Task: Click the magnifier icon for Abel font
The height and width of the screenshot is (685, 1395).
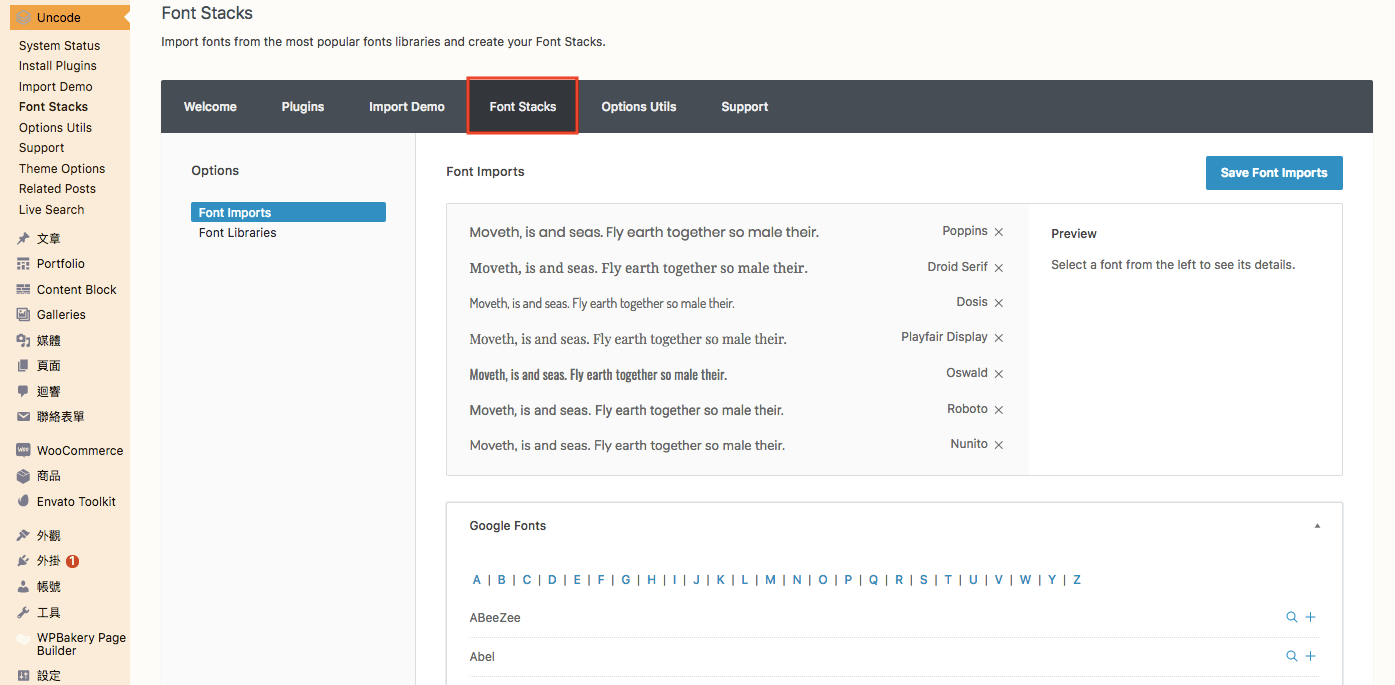Action: point(1291,657)
